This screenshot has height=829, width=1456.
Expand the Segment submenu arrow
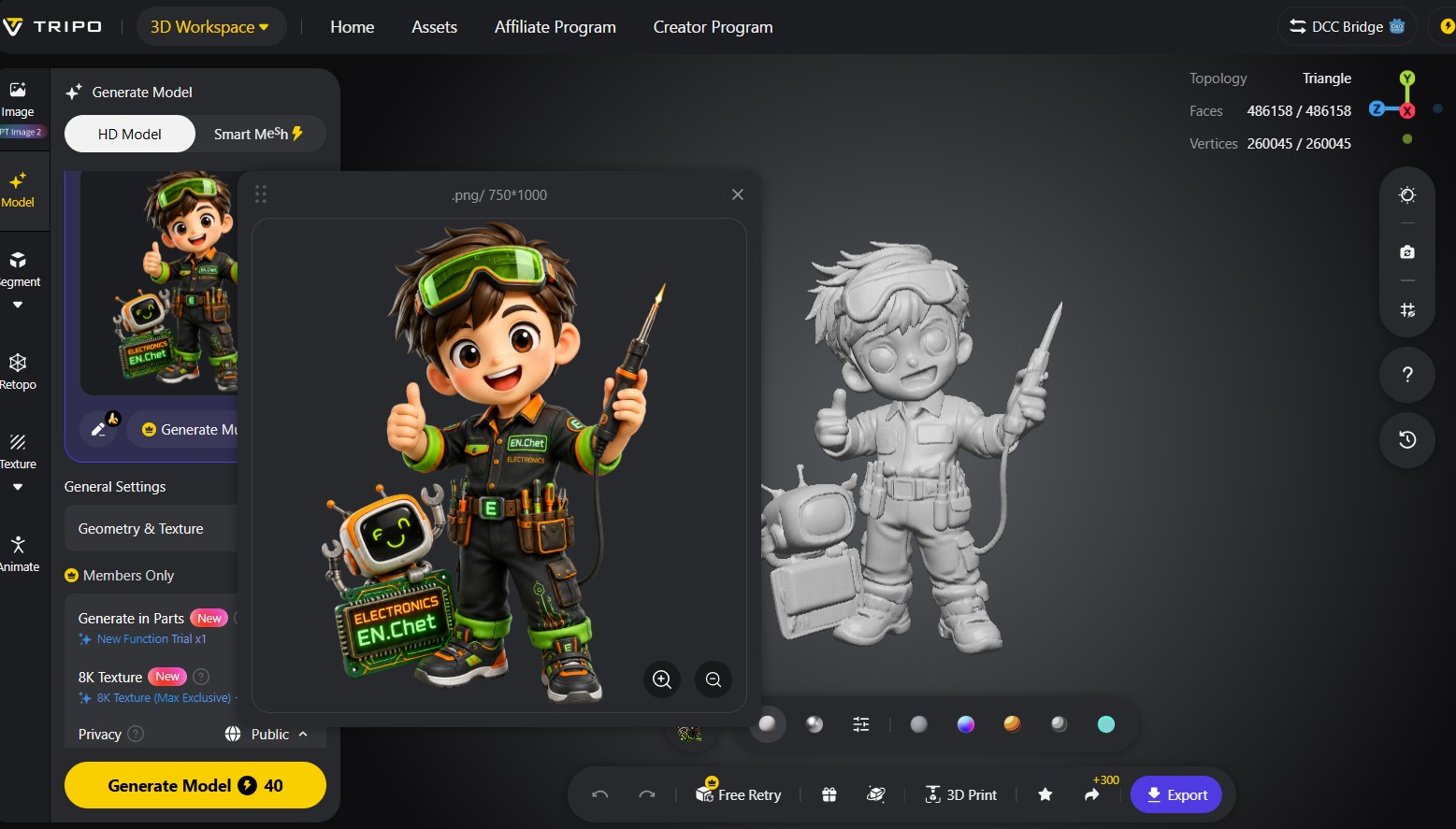tap(18, 305)
